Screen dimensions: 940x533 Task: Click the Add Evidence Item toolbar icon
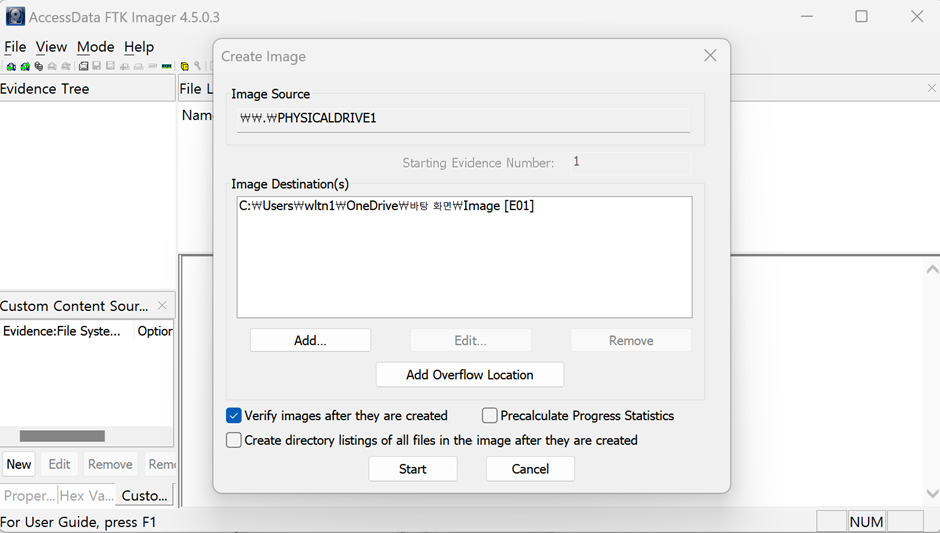11,67
